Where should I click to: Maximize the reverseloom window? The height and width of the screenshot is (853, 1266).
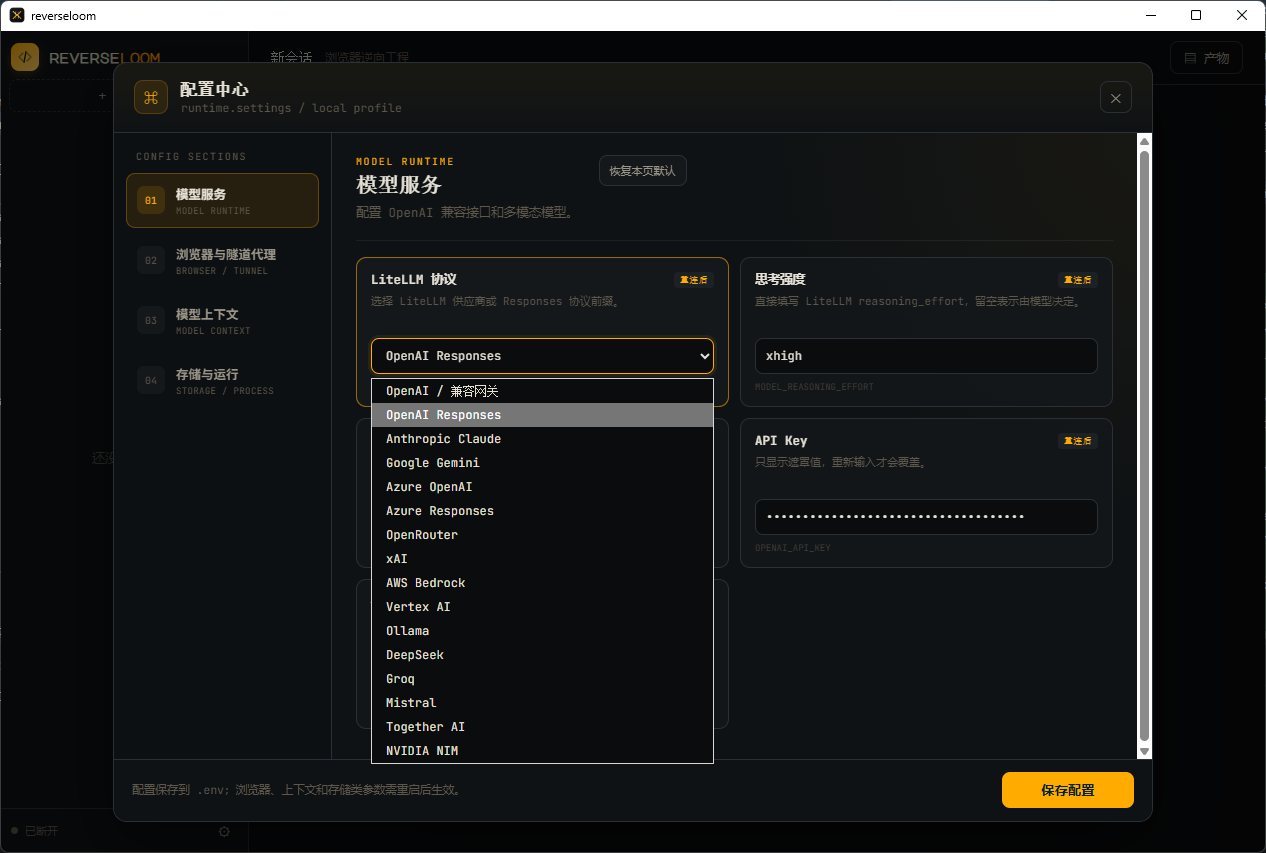point(1196,15)
